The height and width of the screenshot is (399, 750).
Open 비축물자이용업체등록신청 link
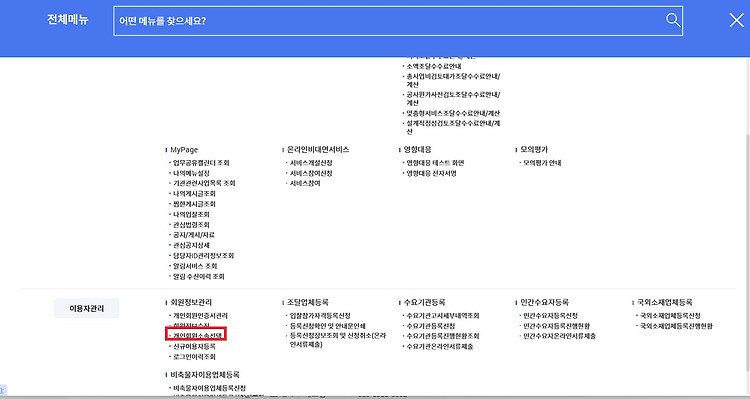(x=209, y=388)
